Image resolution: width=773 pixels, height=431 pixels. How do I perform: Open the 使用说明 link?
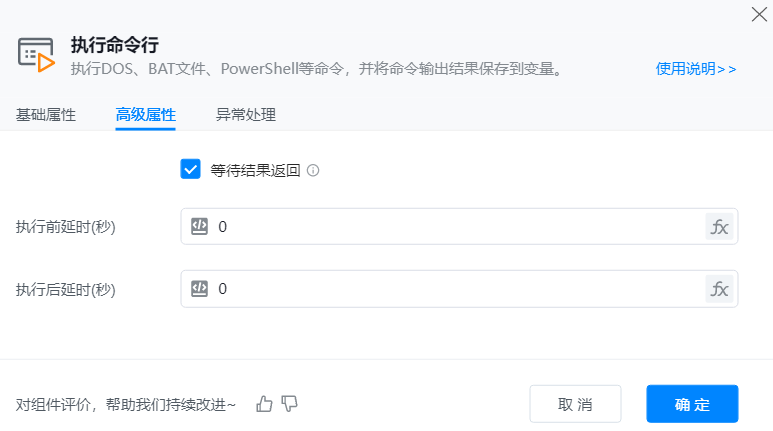pos(696,69)
